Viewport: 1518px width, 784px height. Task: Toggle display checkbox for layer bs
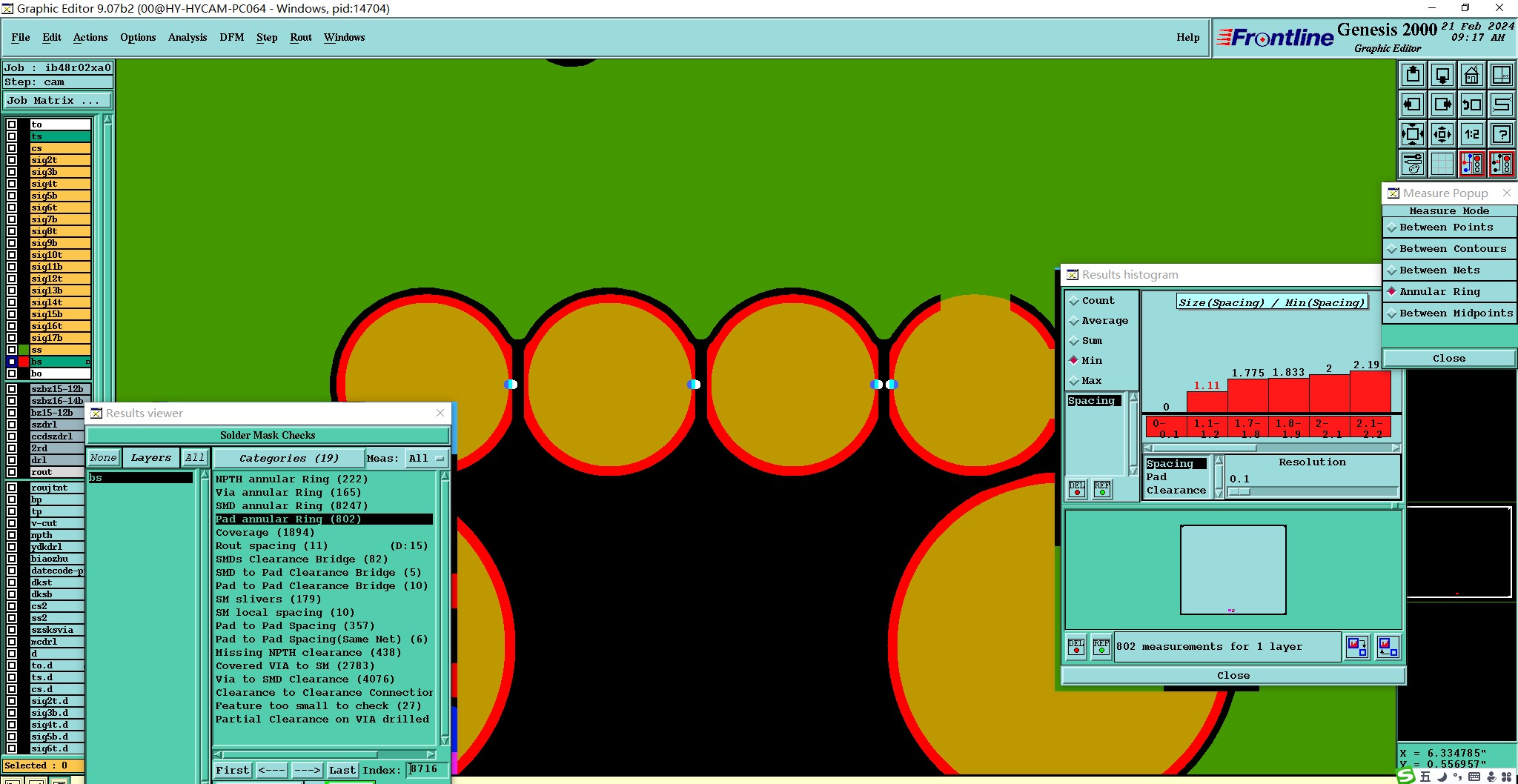click(x=12, y=362)
